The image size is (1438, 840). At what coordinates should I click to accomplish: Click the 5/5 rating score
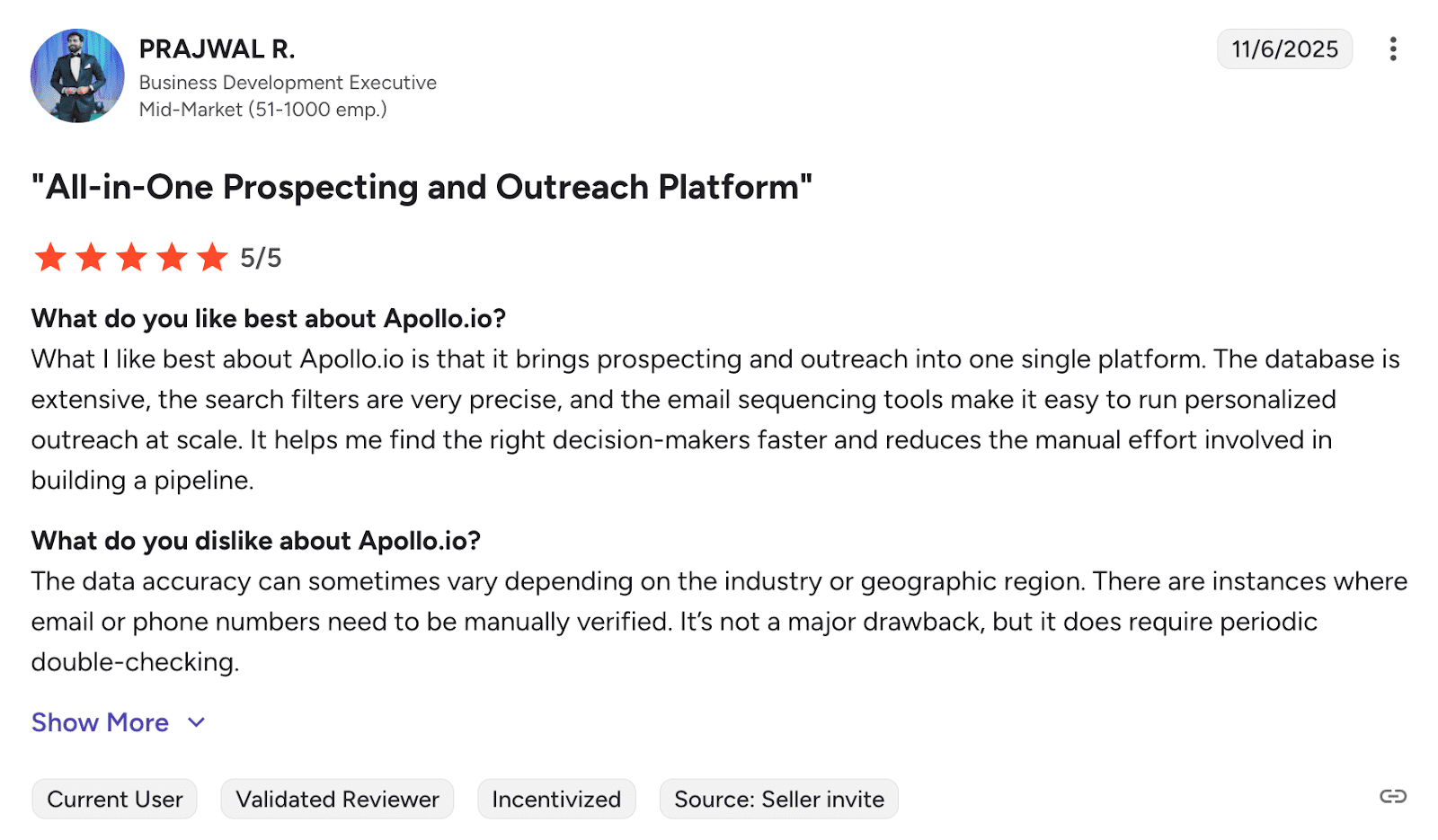[x=261, y=259]
